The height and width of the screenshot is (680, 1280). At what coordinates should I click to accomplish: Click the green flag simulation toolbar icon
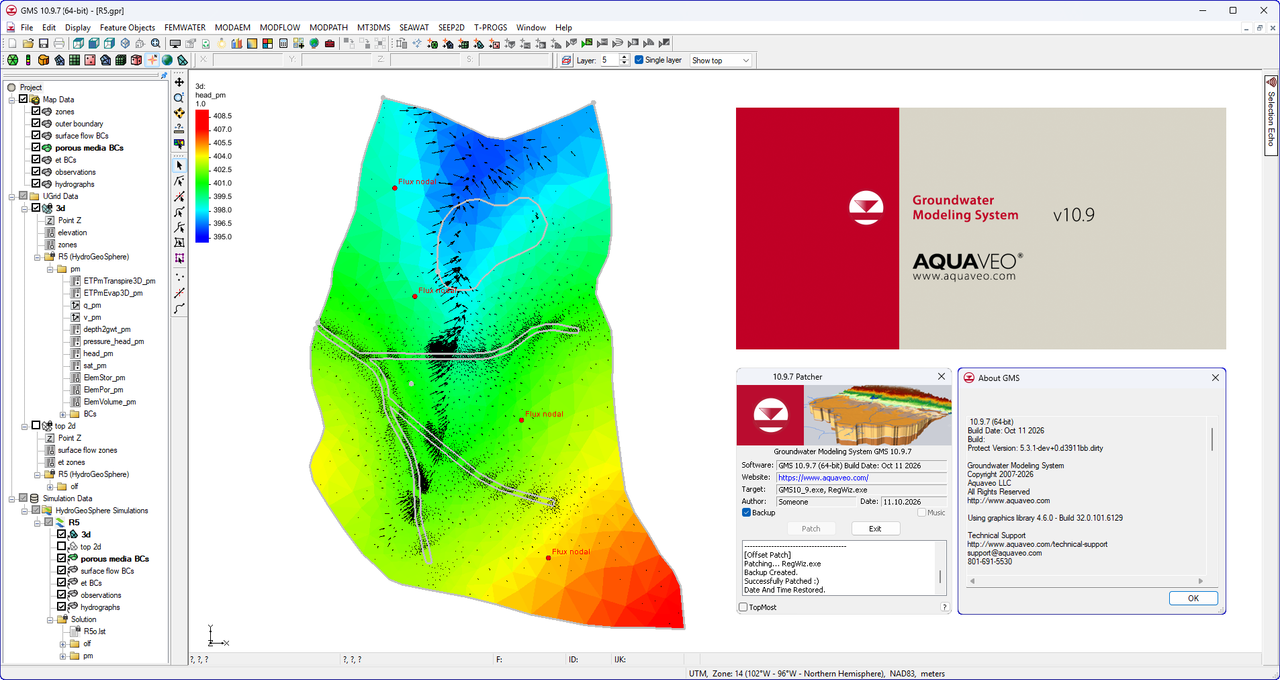587,43
